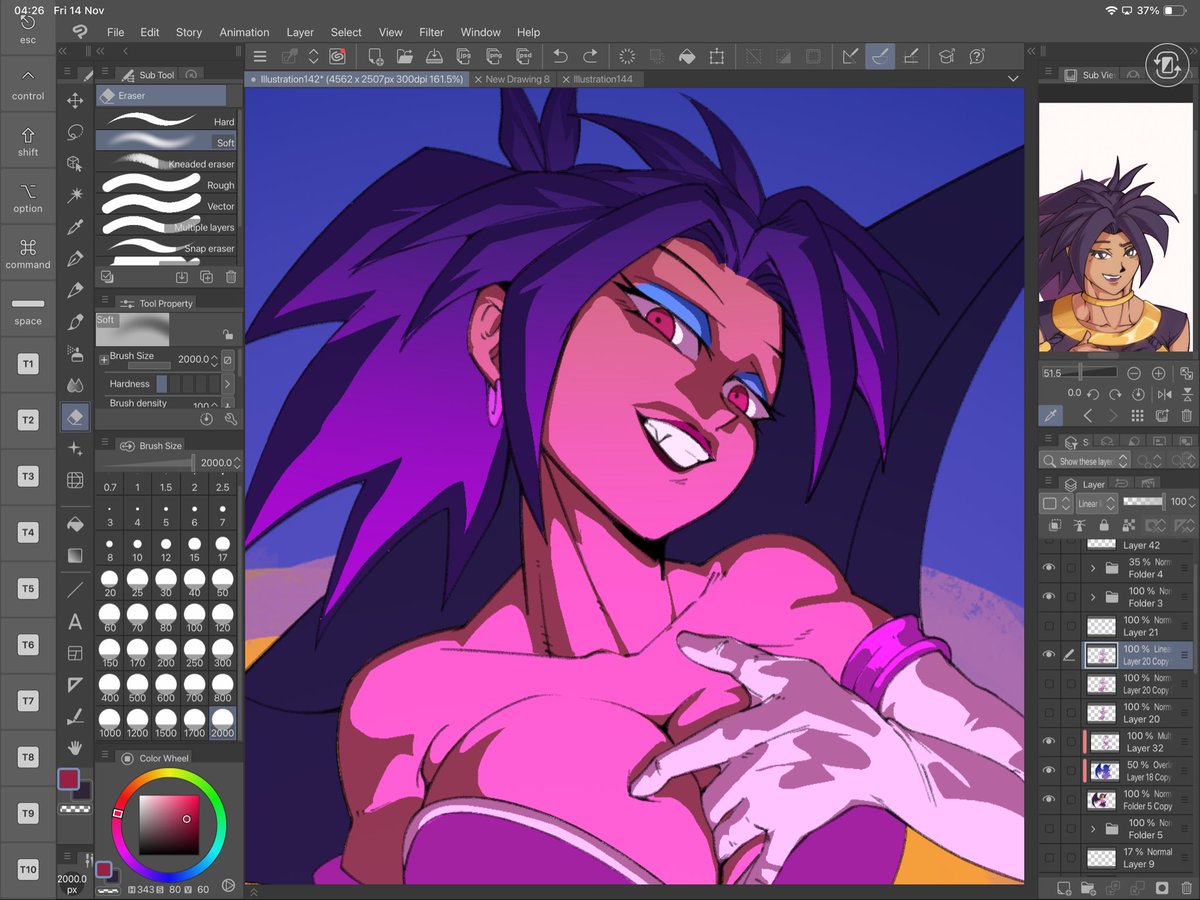Viewport: 1200px width, 900px height.
Task: Select the Gradient tool
Action: tap(75, 555)
